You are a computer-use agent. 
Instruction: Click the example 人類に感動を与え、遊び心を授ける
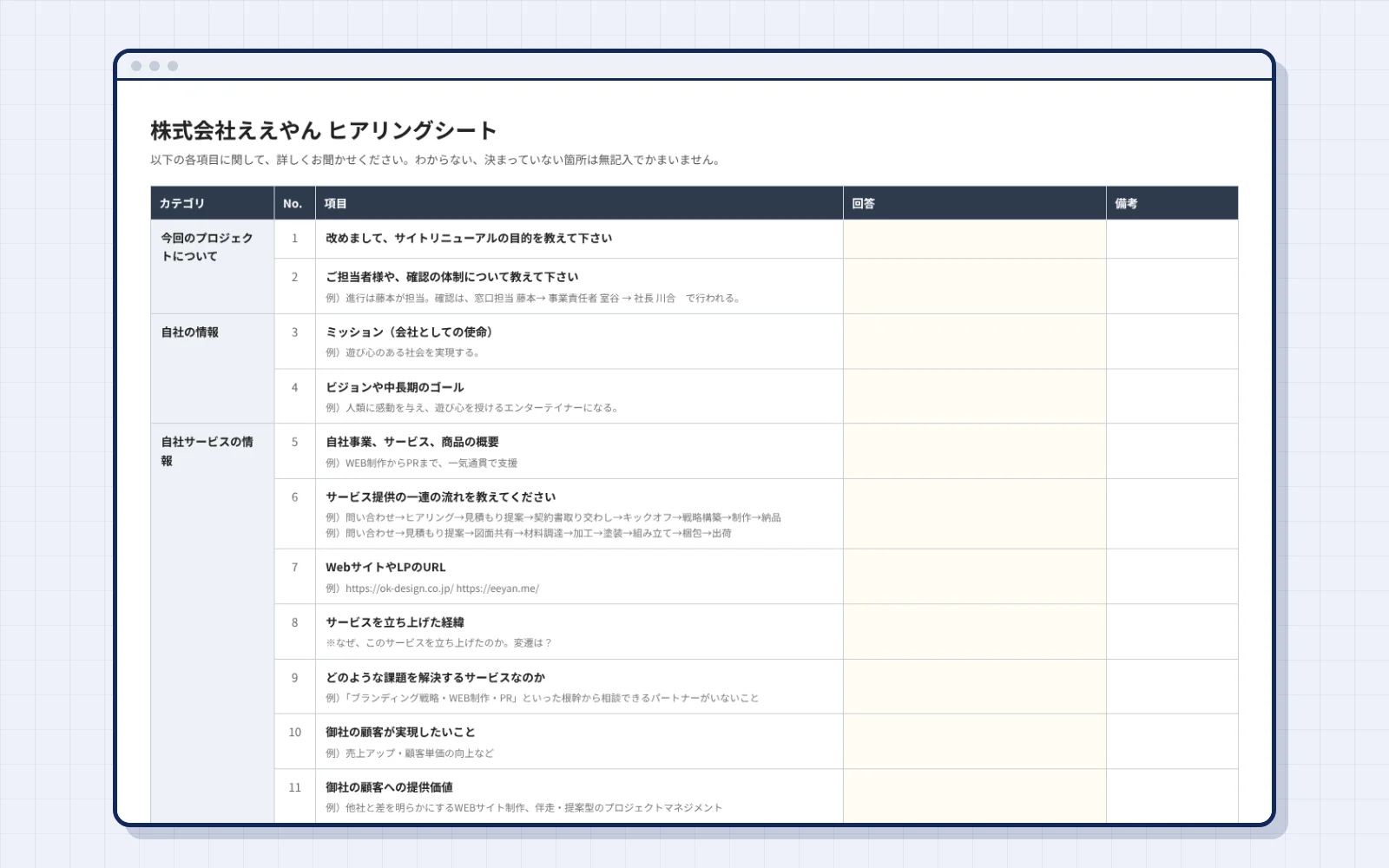[473, 408]
